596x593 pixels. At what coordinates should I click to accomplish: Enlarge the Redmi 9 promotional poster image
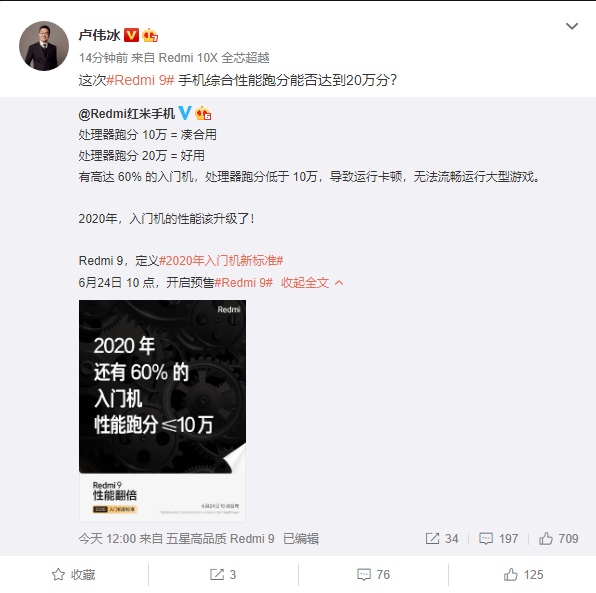tap(162, 411)
